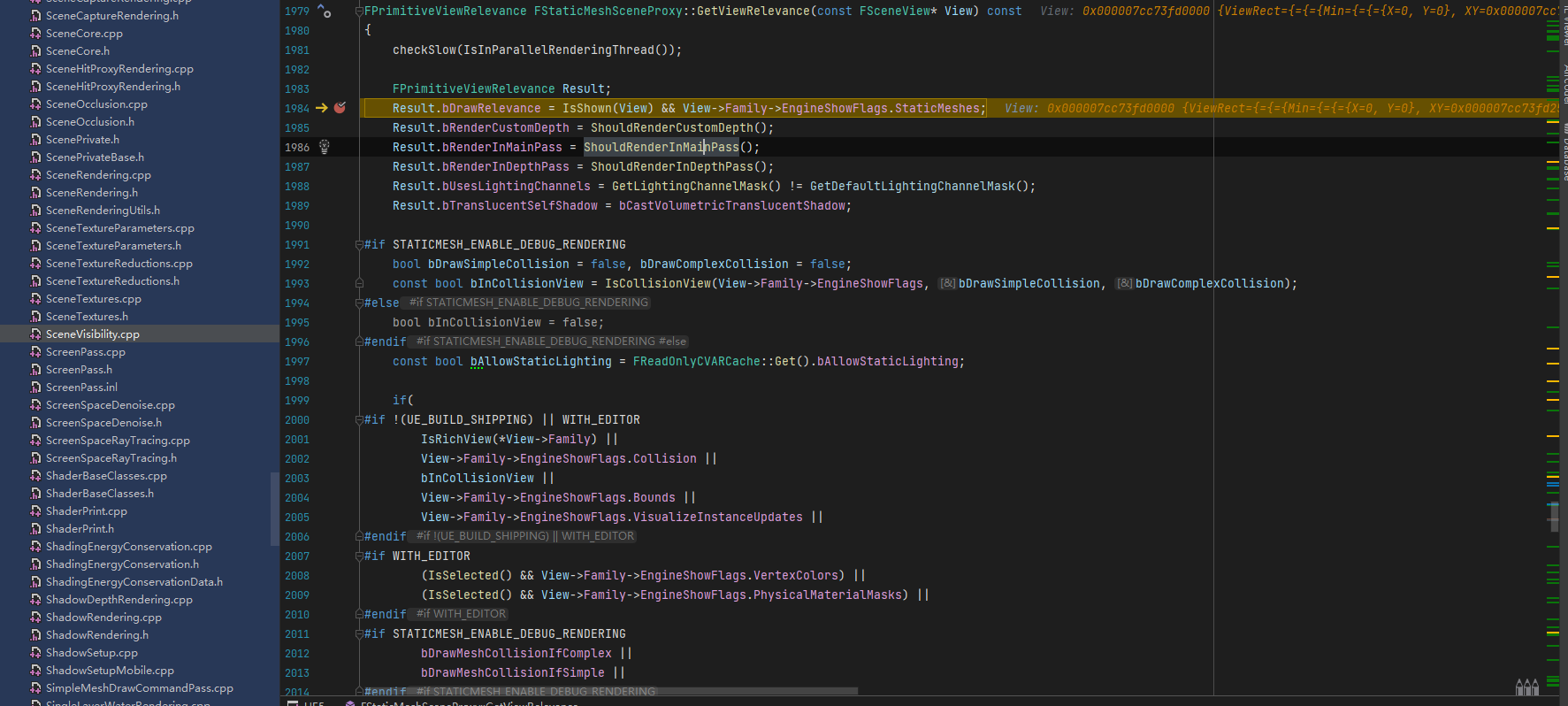Click the debugger inline View value on line 1979
This screenshot has height=706, width=1568.
click(1298, 11)
